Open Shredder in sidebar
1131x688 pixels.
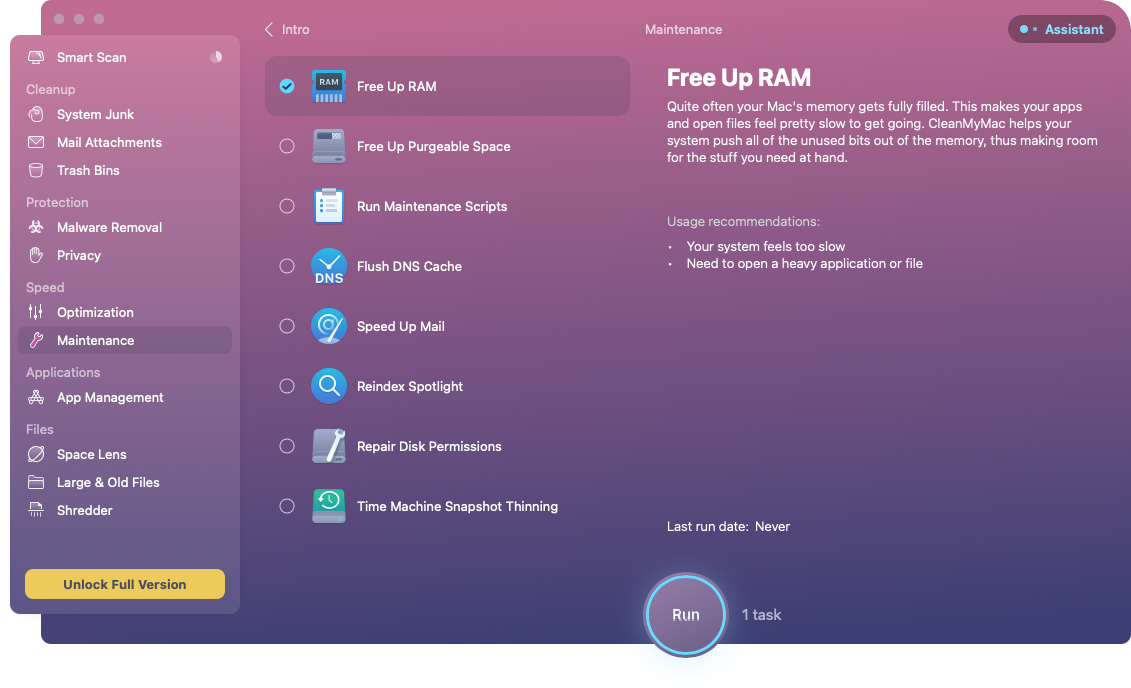point(125,510)
